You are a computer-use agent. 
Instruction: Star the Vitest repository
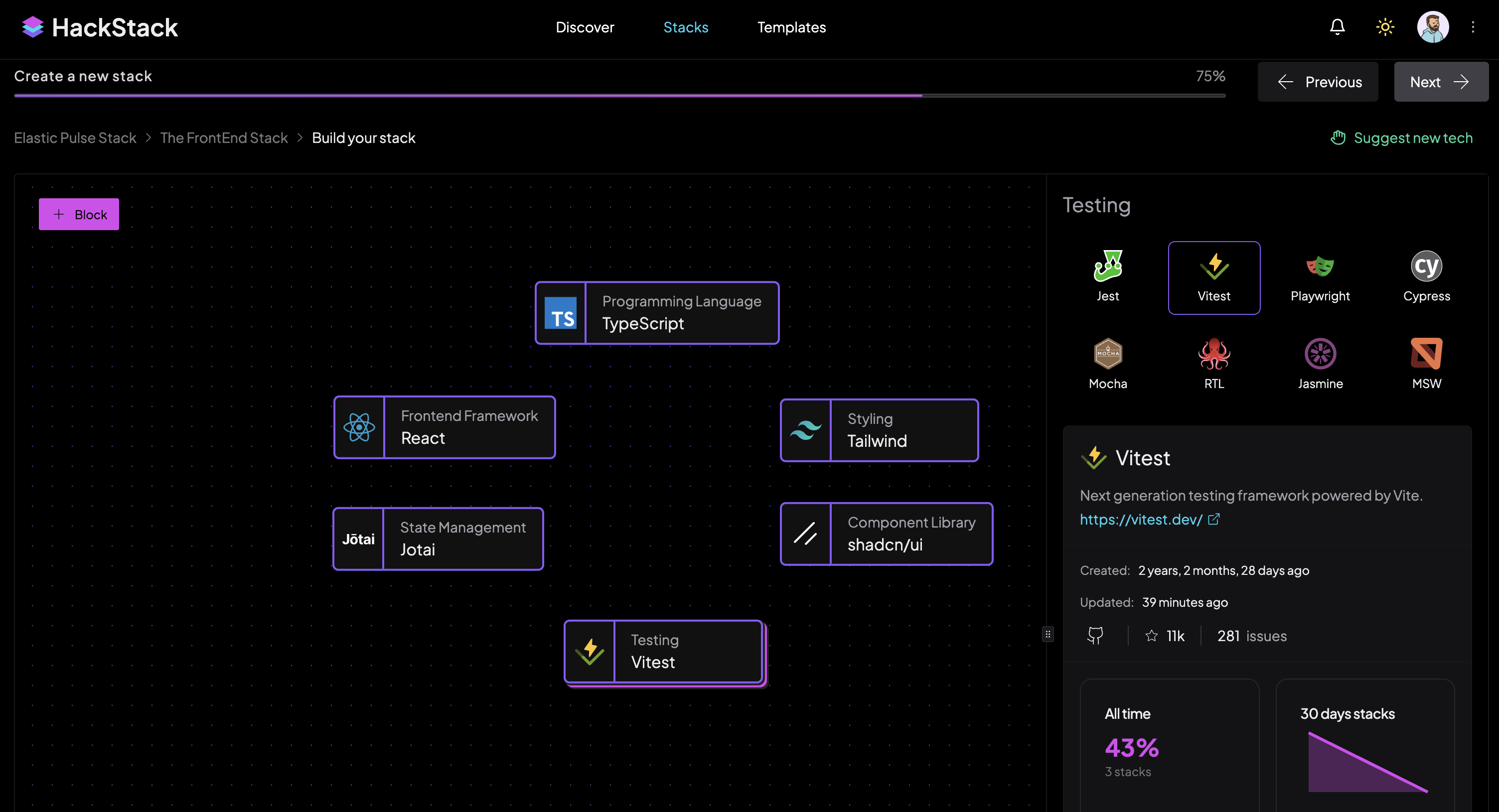[1151, 636]
